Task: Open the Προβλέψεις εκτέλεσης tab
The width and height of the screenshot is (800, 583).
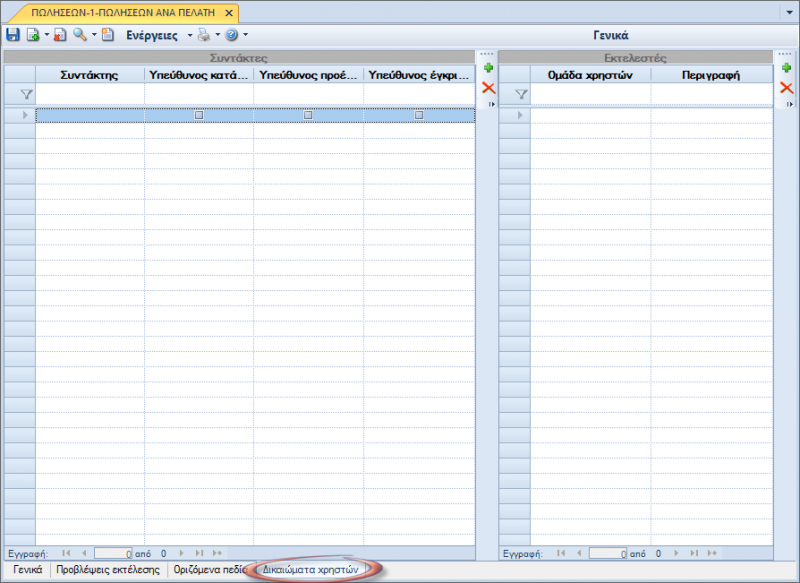Action: point(108,569)
